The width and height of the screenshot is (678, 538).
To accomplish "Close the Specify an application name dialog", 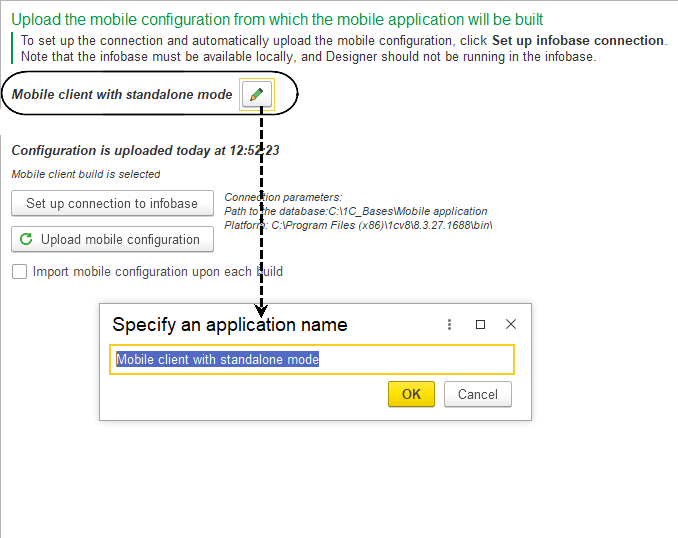I will (511, 325).
